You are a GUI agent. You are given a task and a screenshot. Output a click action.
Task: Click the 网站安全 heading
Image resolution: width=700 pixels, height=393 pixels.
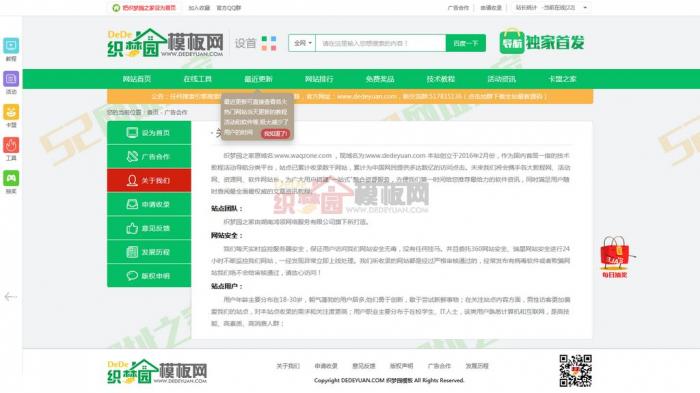227,235
